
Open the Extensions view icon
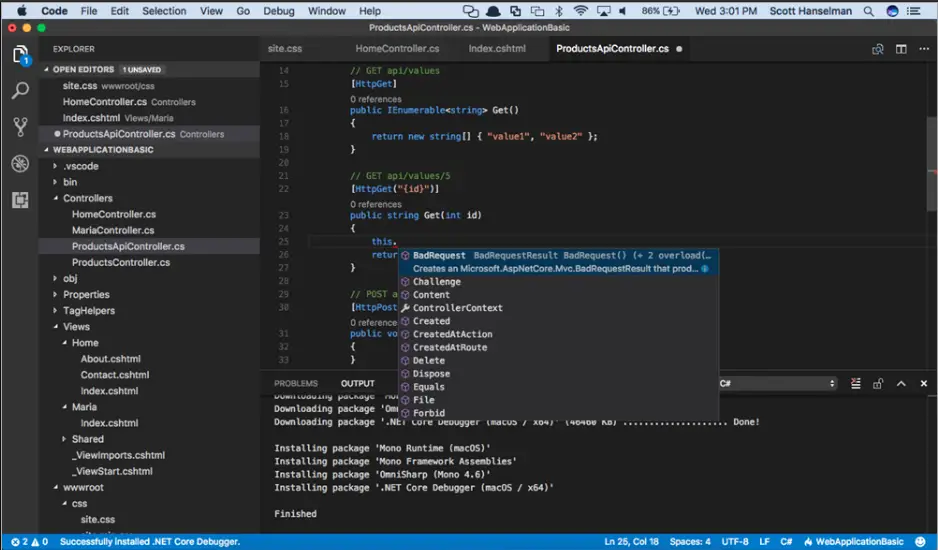(20, 200)
